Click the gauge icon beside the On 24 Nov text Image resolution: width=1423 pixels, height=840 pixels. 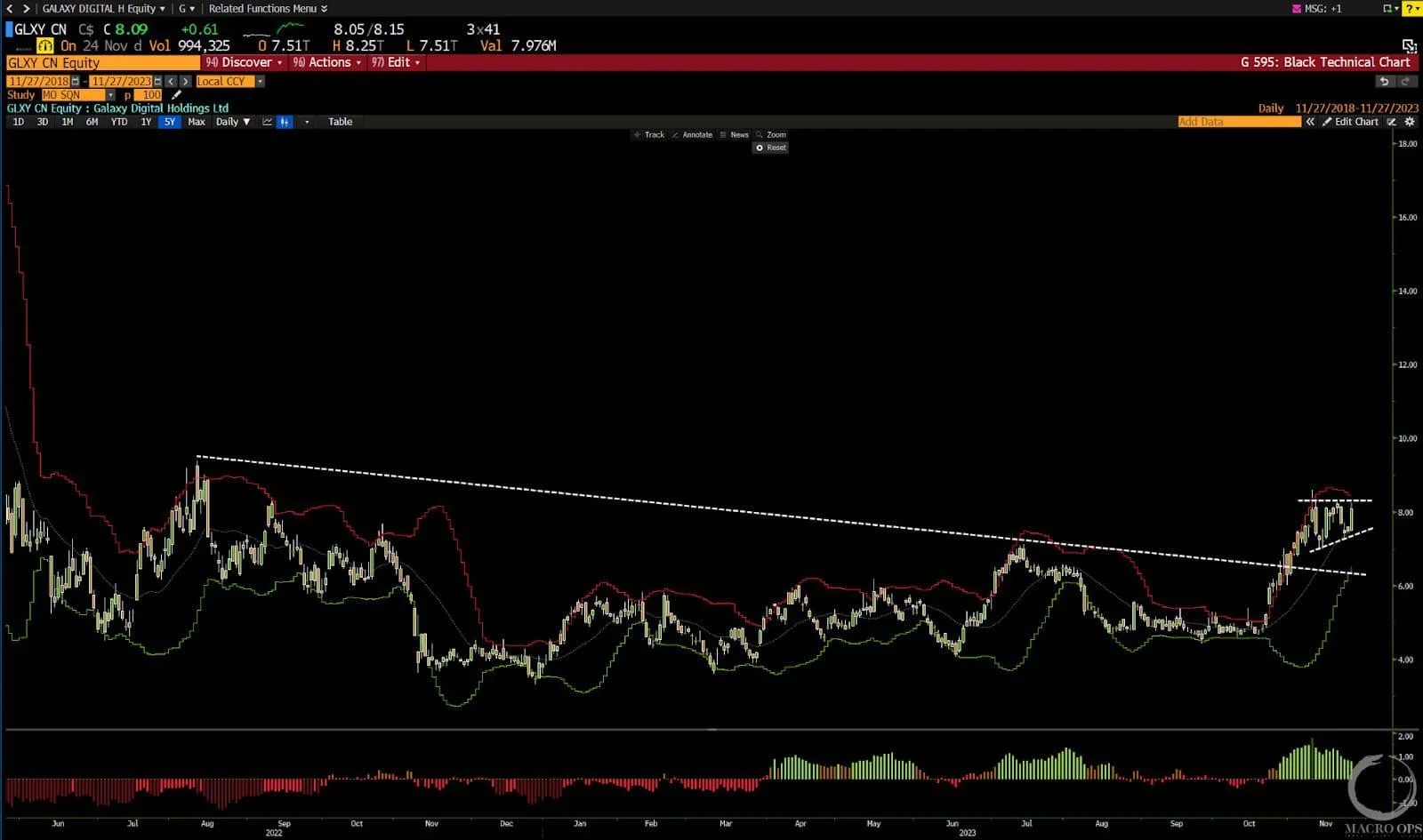[x=45, y=45]
